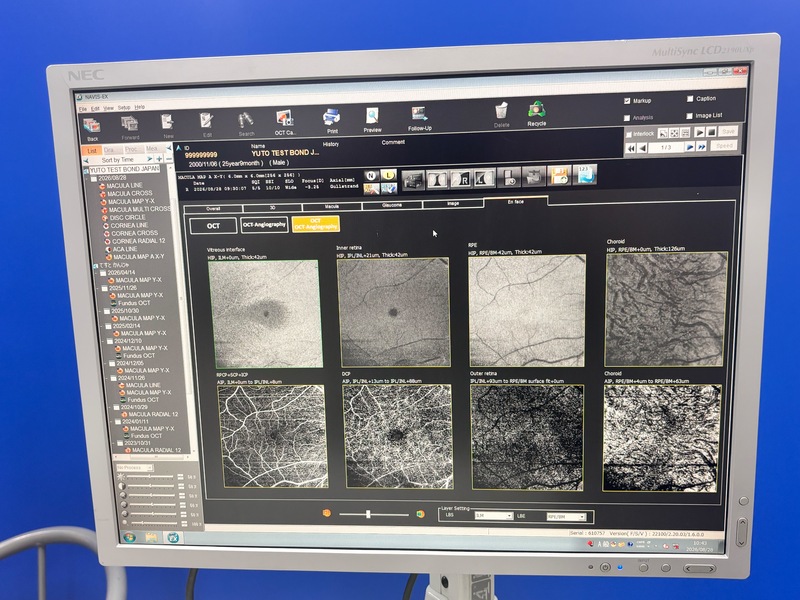The width and height of the screenshot is (800, 600).
Task: Click the Windows Start button
Action: click(129, 538)
